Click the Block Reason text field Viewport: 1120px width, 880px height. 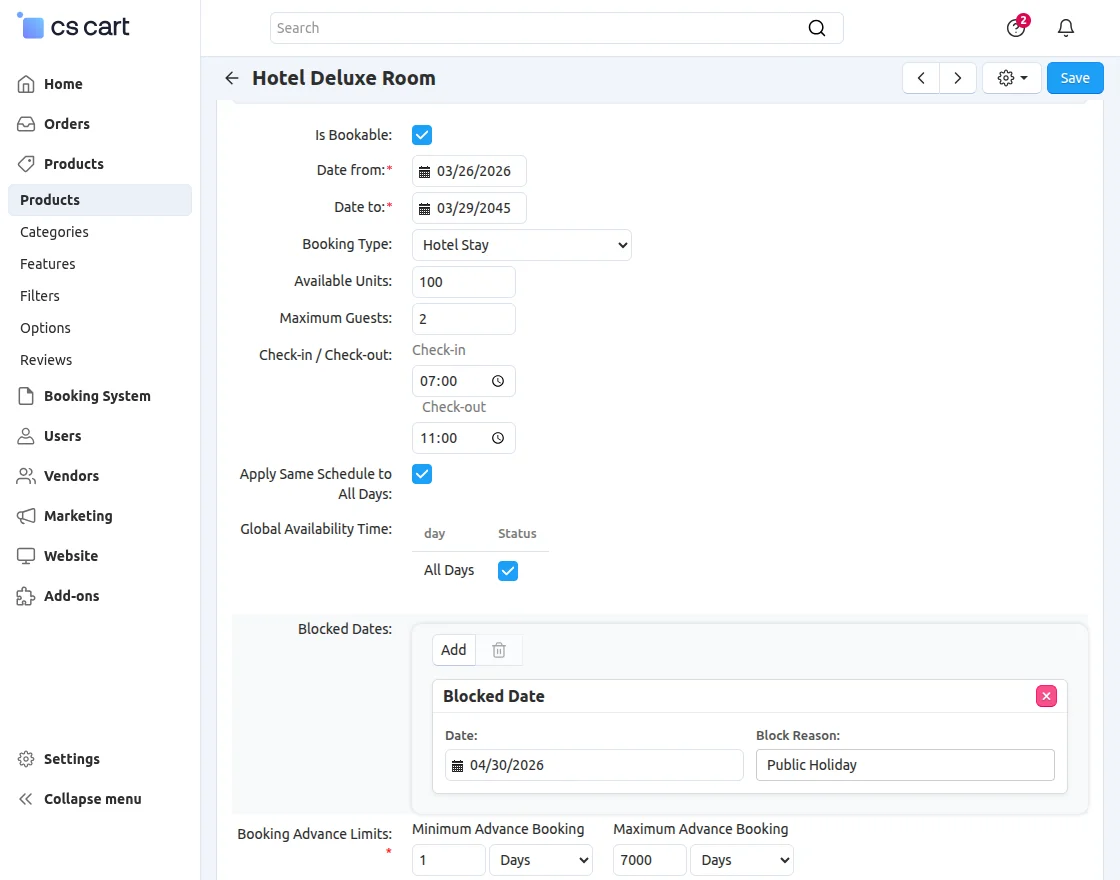pyautogui.click(x=905, y=765)
